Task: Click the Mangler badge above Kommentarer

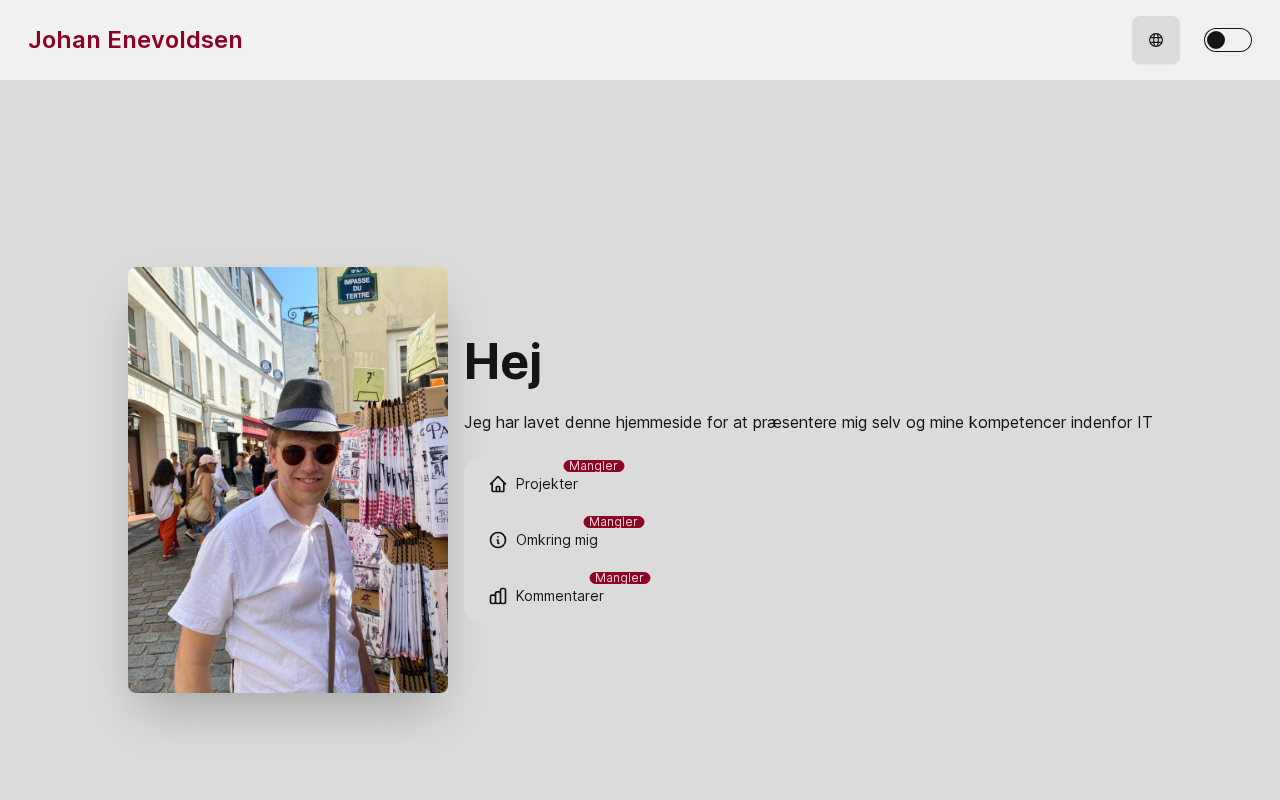Action: (x=619, y=578)
